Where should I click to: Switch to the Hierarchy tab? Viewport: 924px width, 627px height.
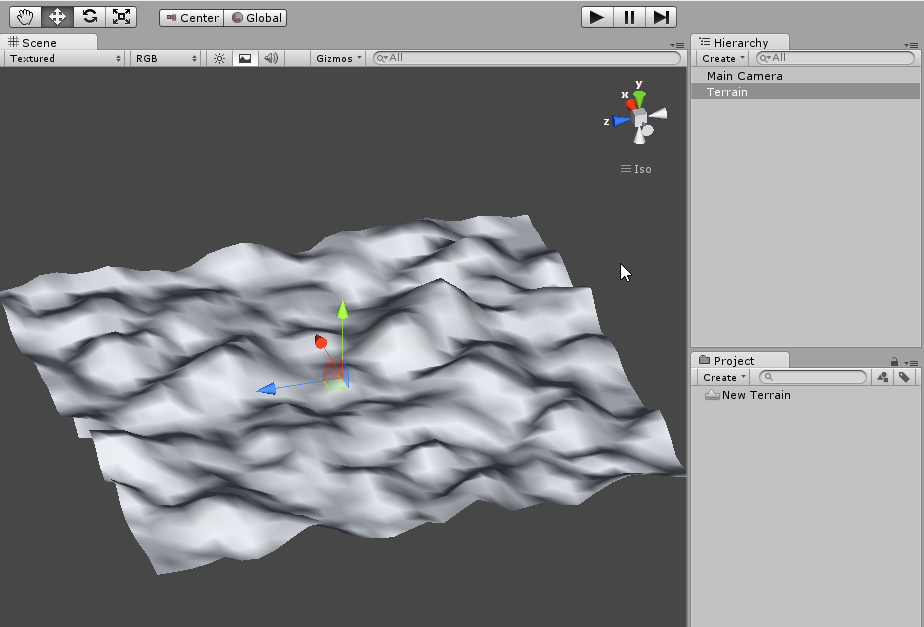(x=740, y=42)
